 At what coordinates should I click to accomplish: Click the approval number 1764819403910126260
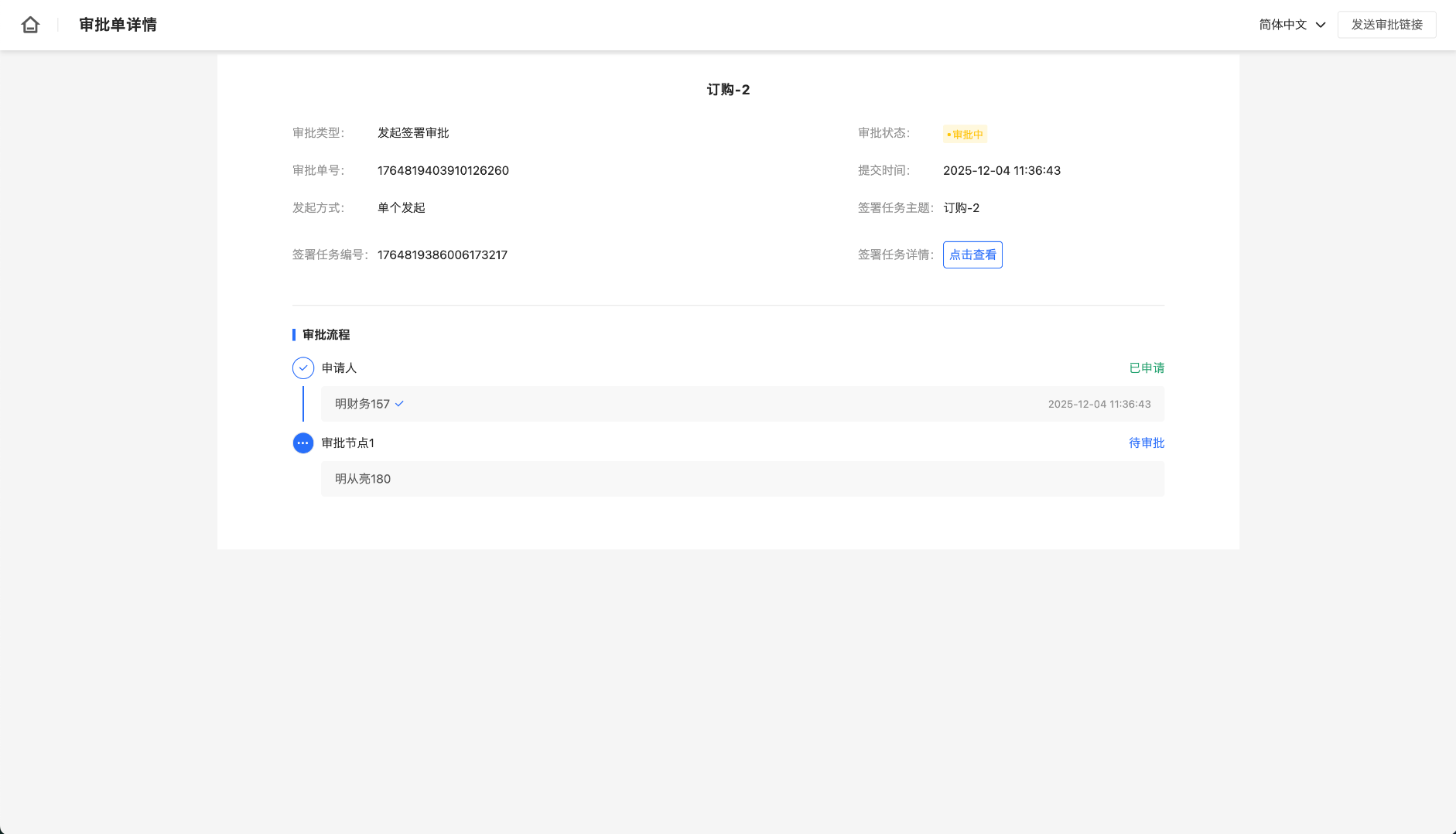(443, 171)
